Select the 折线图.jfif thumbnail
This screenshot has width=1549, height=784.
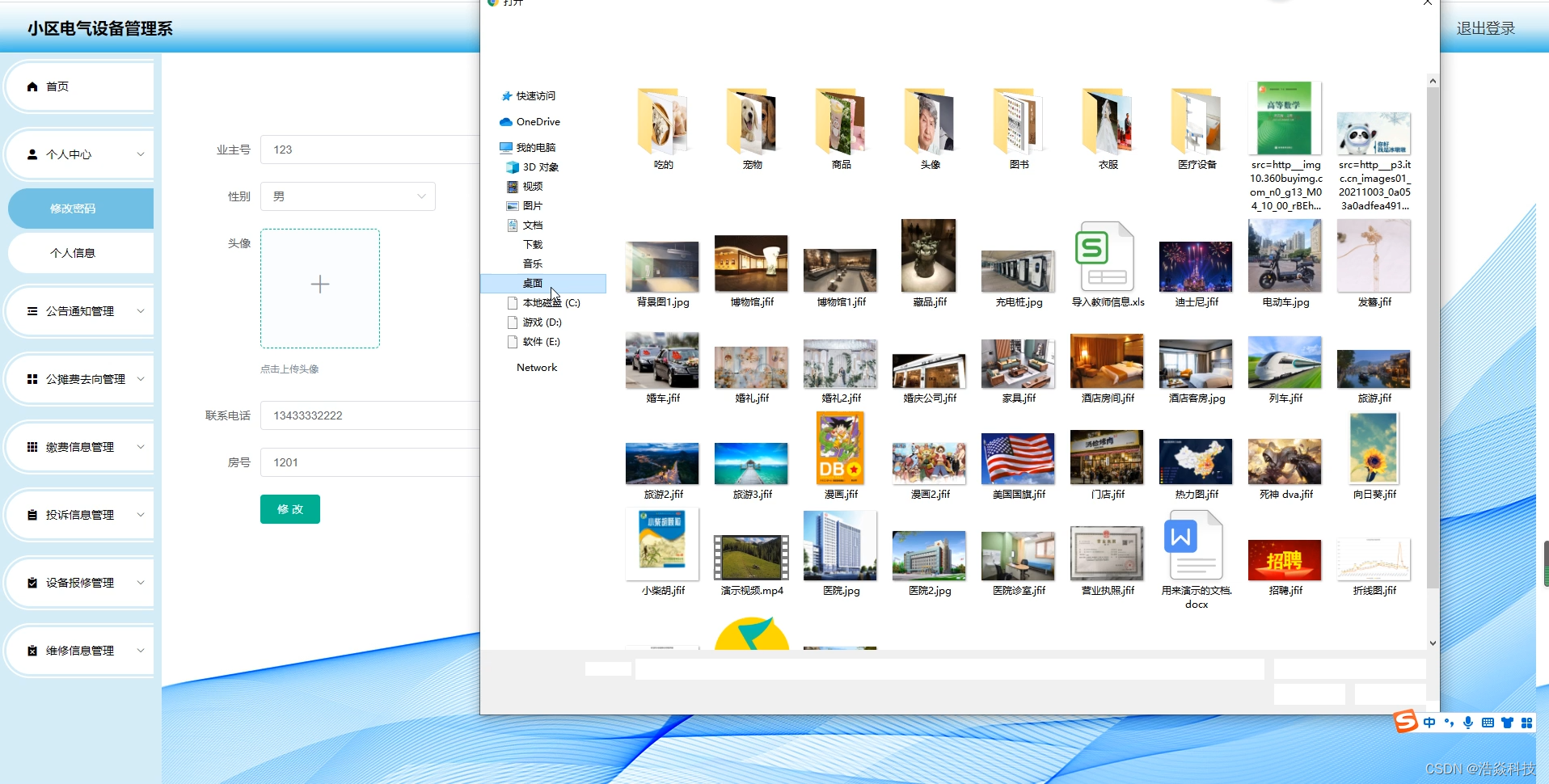[x=1374, y=559]
